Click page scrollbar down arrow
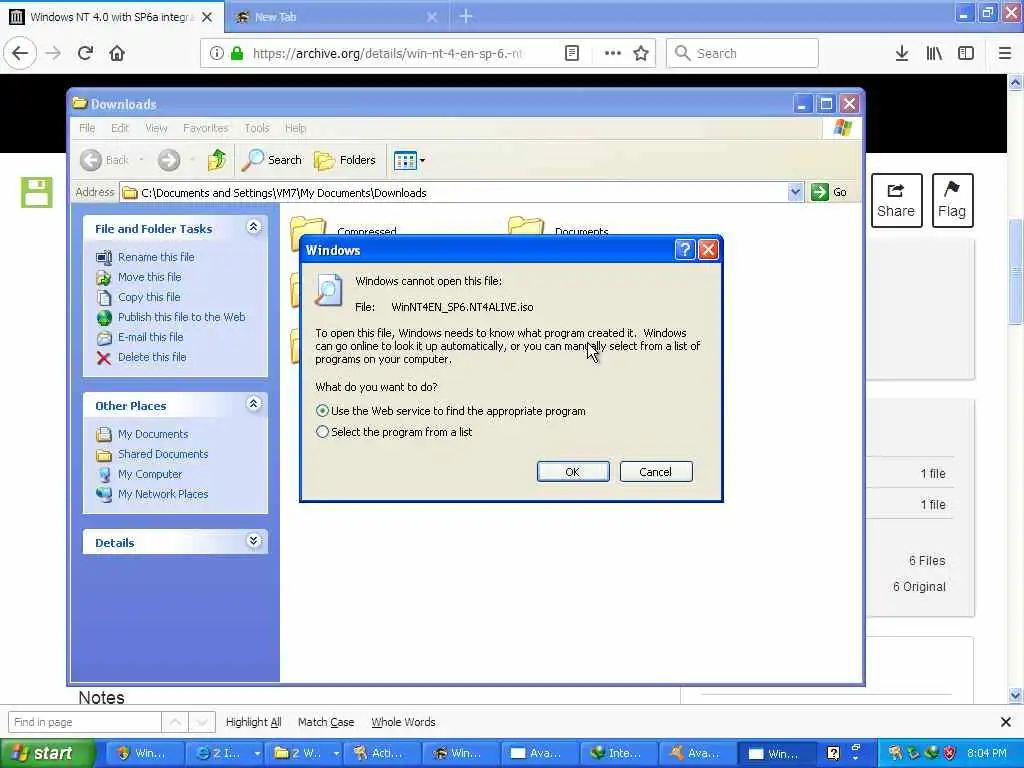Viewport: 1024px width, 768px height. (x=1015, y=695)
